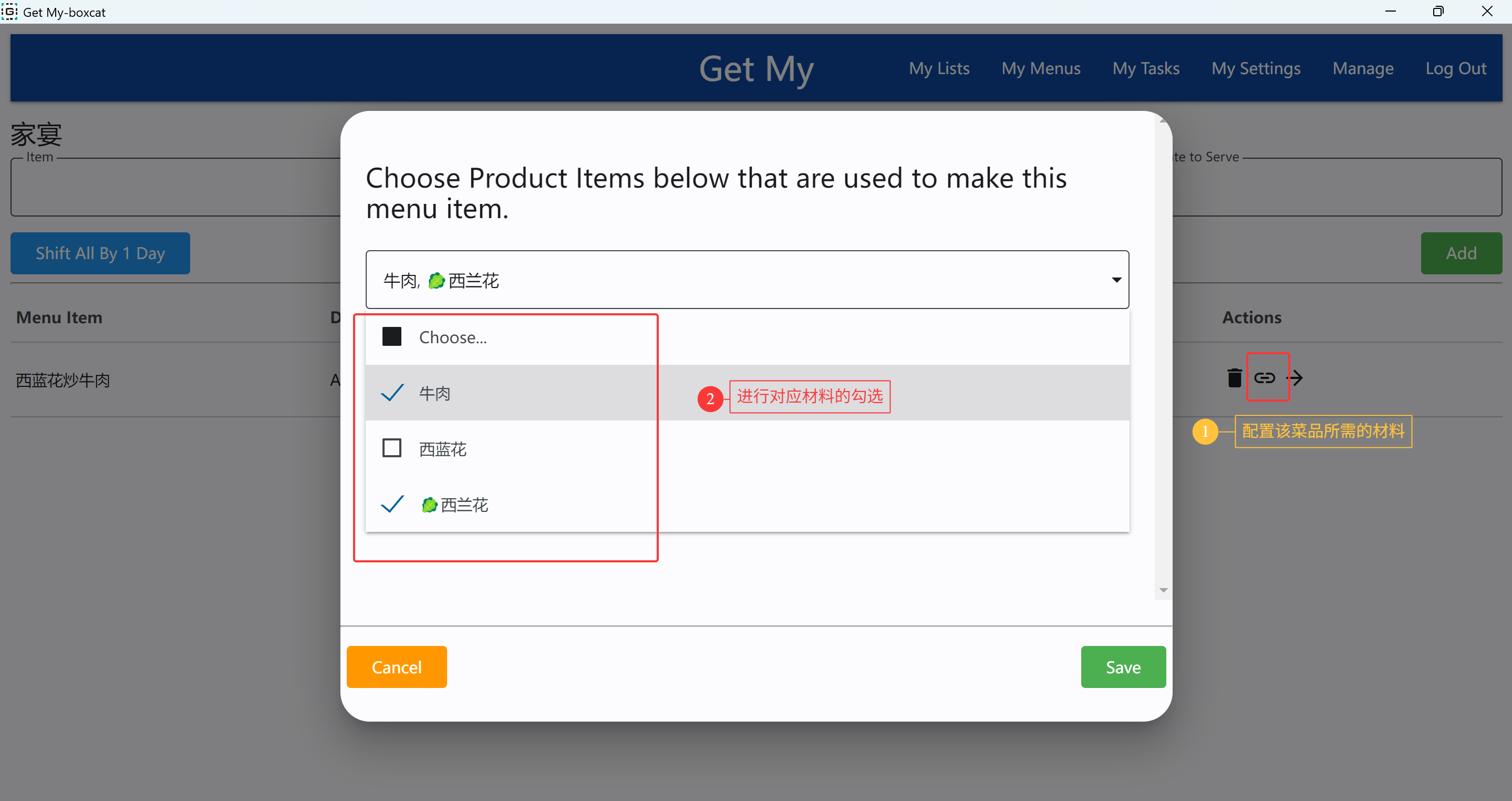Click the 牛肉, 西兰花 selection combo box
The height and width of the screenshot is (801, 1512).
click(747, 280)
